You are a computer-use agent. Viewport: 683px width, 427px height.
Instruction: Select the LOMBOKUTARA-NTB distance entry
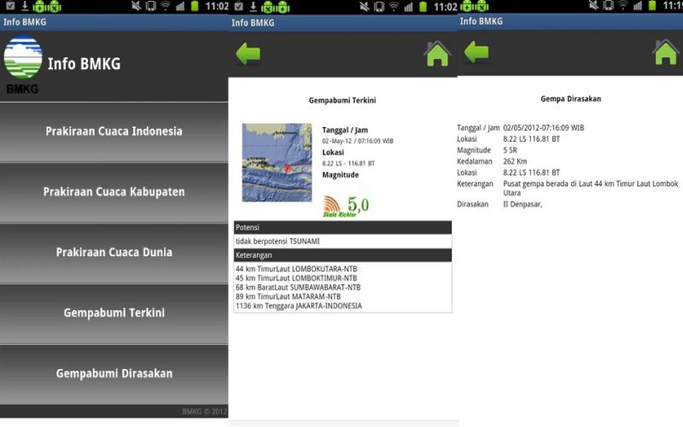point(296,269)
